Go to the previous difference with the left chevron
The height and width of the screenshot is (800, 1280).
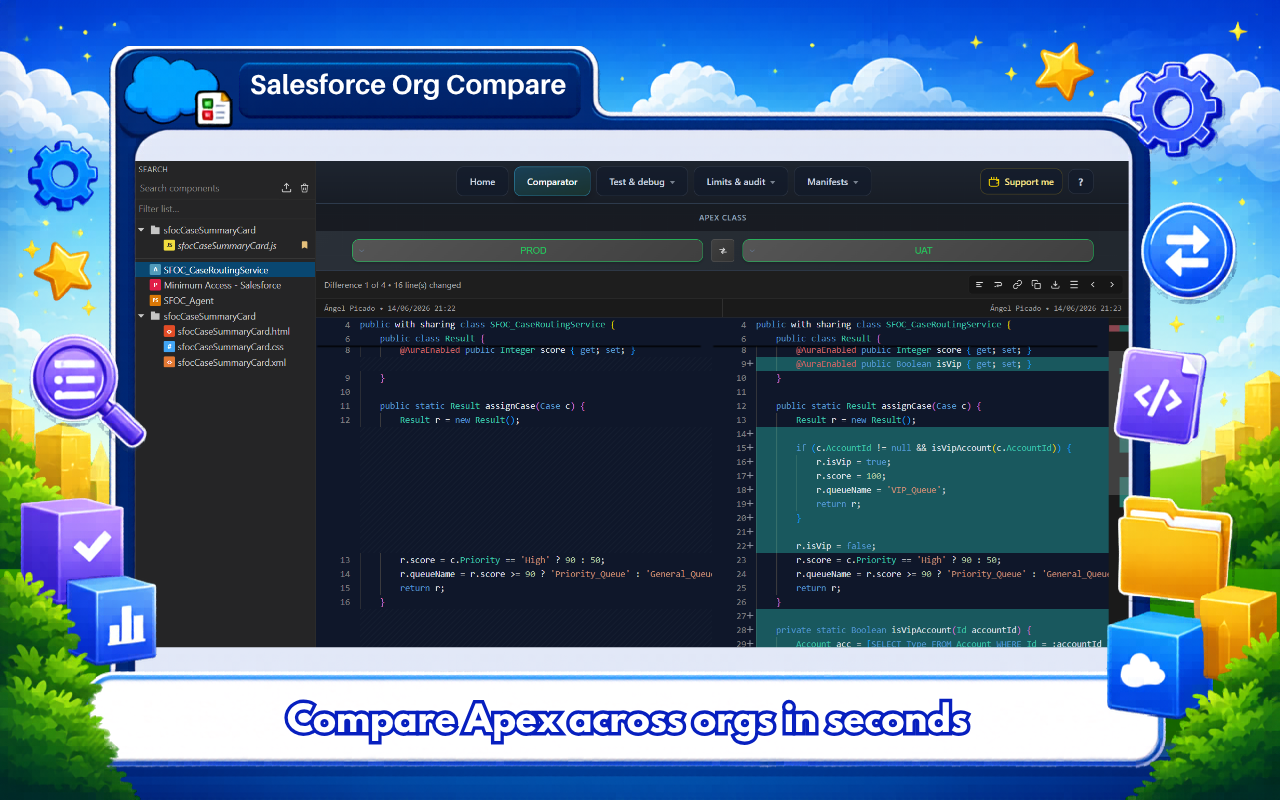tap(1093, 285)
